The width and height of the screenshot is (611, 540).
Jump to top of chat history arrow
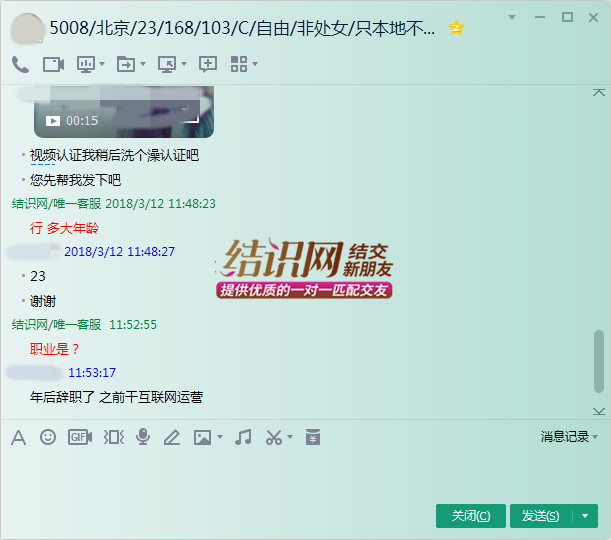tap(599, 93)
